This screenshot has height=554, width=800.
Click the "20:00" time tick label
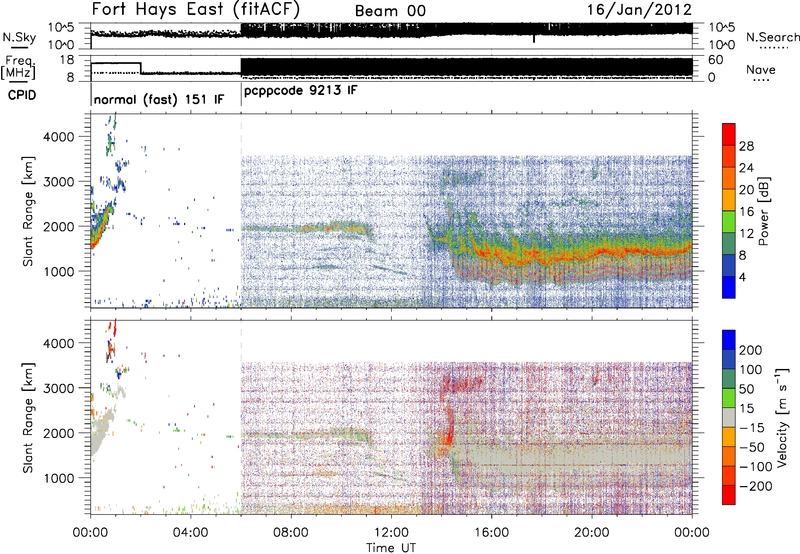click(591, 532)
